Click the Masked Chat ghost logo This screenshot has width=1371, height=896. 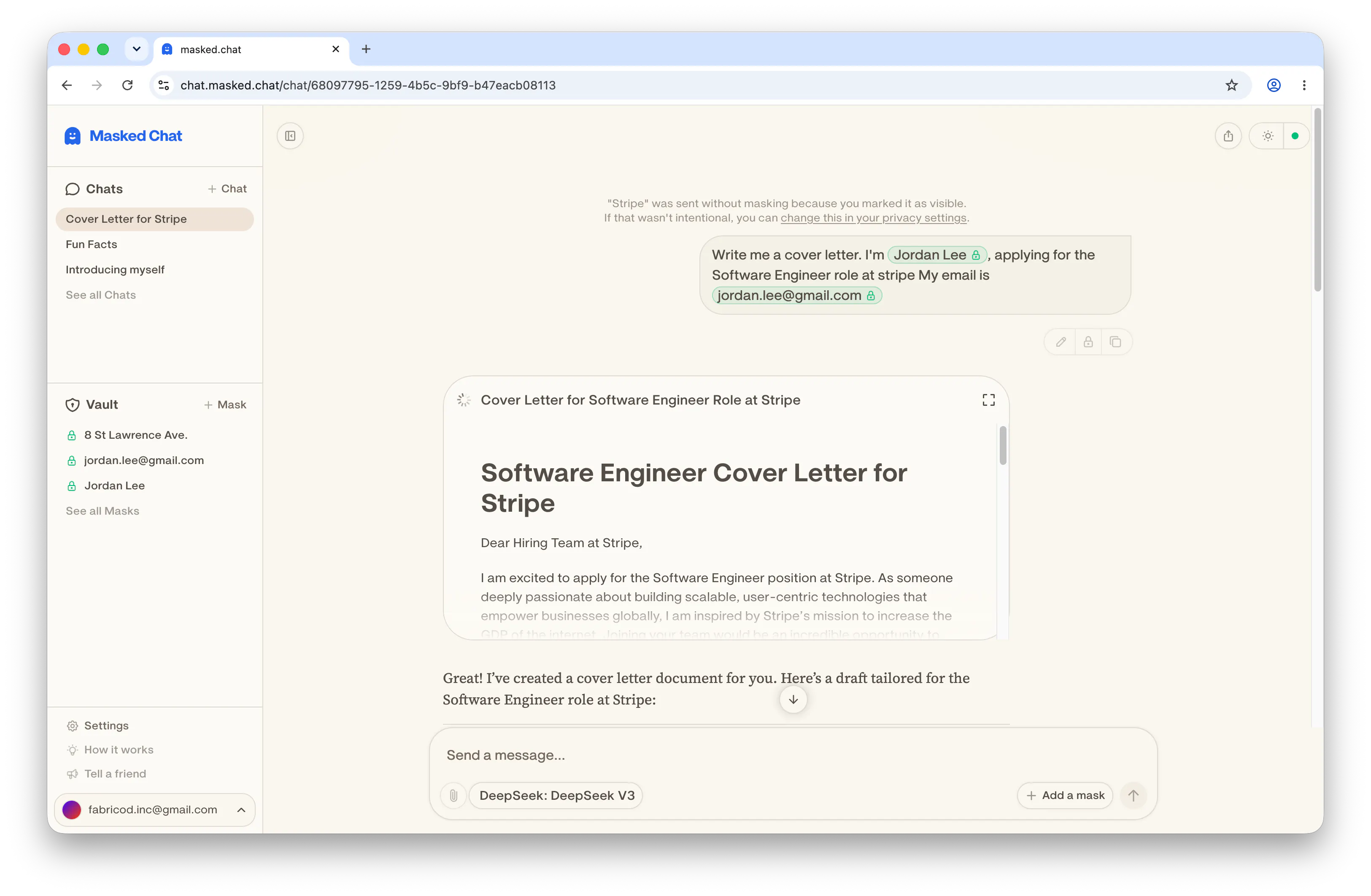tap(73, 136)
